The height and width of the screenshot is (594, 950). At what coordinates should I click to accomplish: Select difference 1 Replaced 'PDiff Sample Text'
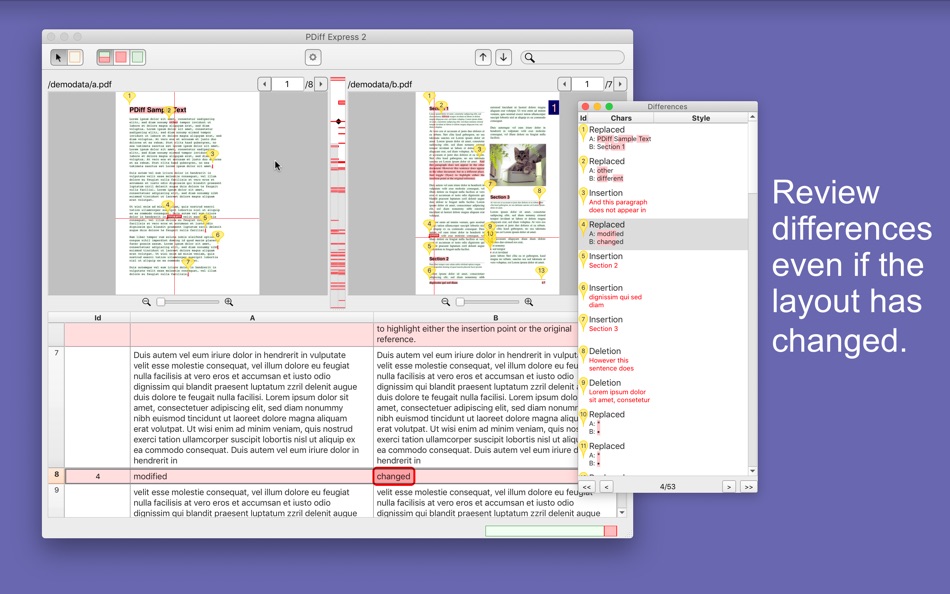coord(663,138)
